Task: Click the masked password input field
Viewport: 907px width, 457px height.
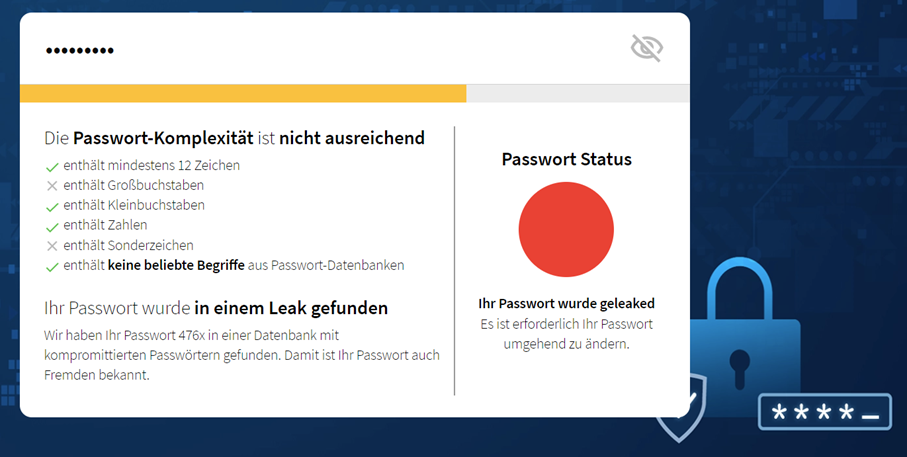Action: tap(300, 49)
